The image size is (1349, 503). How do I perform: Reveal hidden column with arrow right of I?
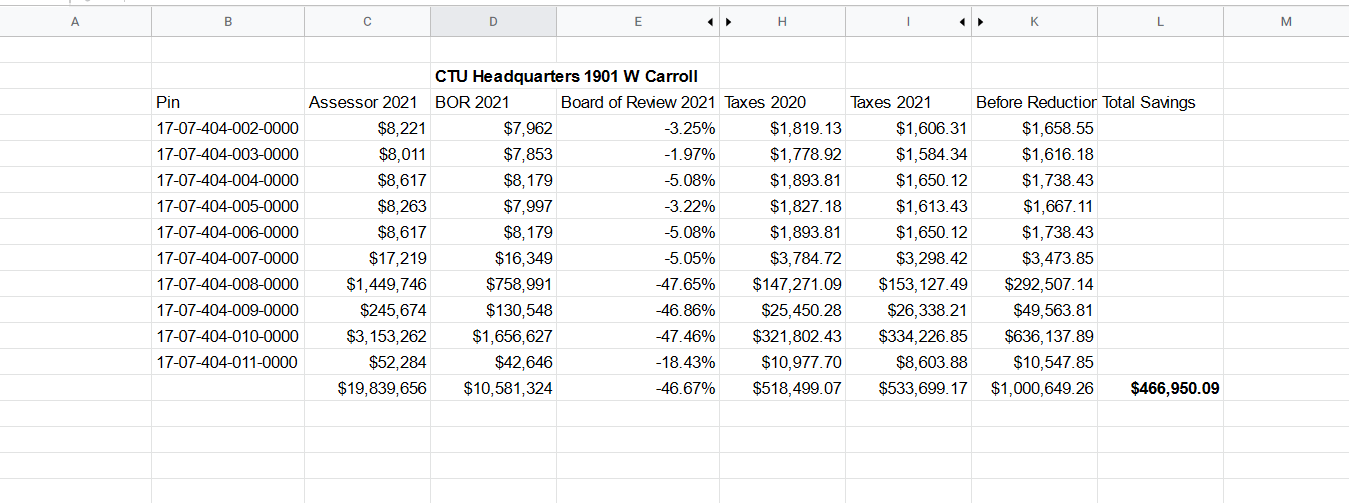pyautogui.click(x=961, y=21)
